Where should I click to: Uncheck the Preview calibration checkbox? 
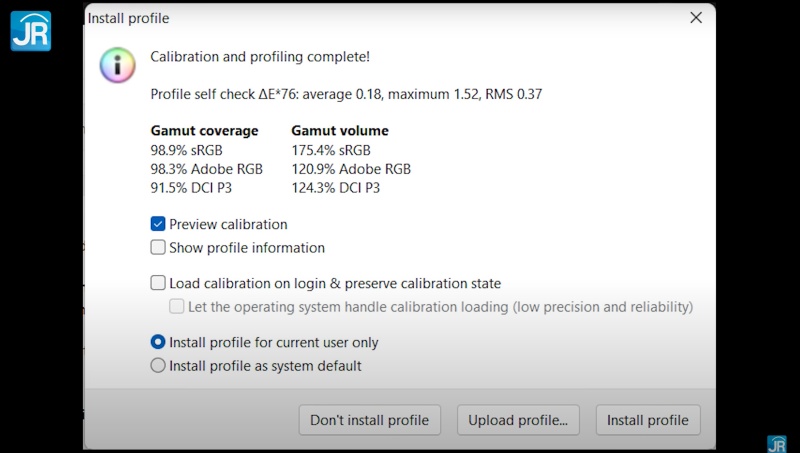coord(158,224)
